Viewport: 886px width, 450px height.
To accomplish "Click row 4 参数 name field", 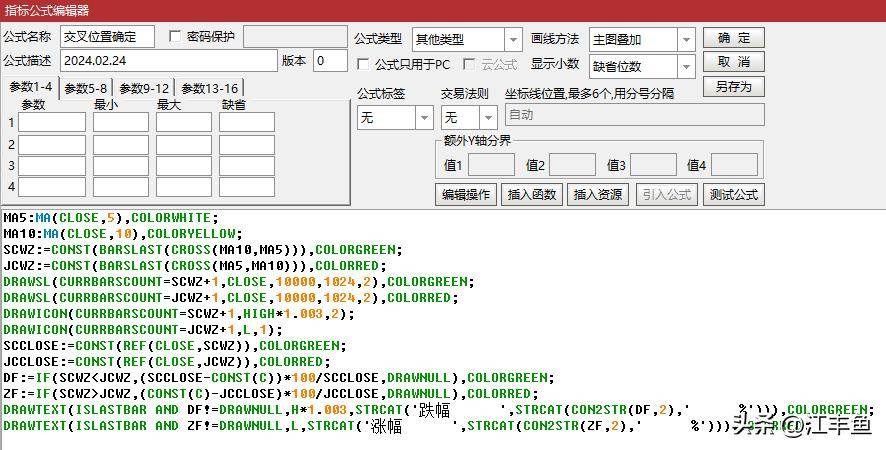I will tap(52, 187).
